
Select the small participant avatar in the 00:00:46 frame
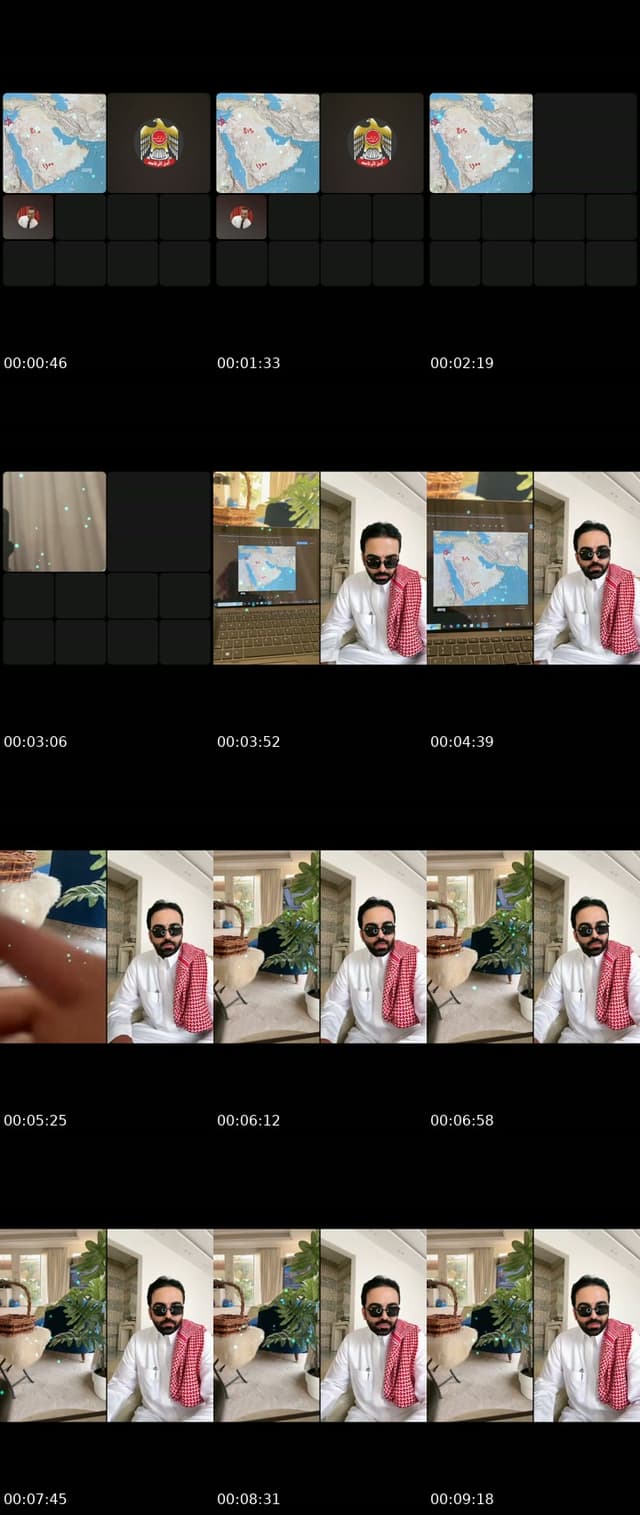pyautogui.click(x=28, y=217)
